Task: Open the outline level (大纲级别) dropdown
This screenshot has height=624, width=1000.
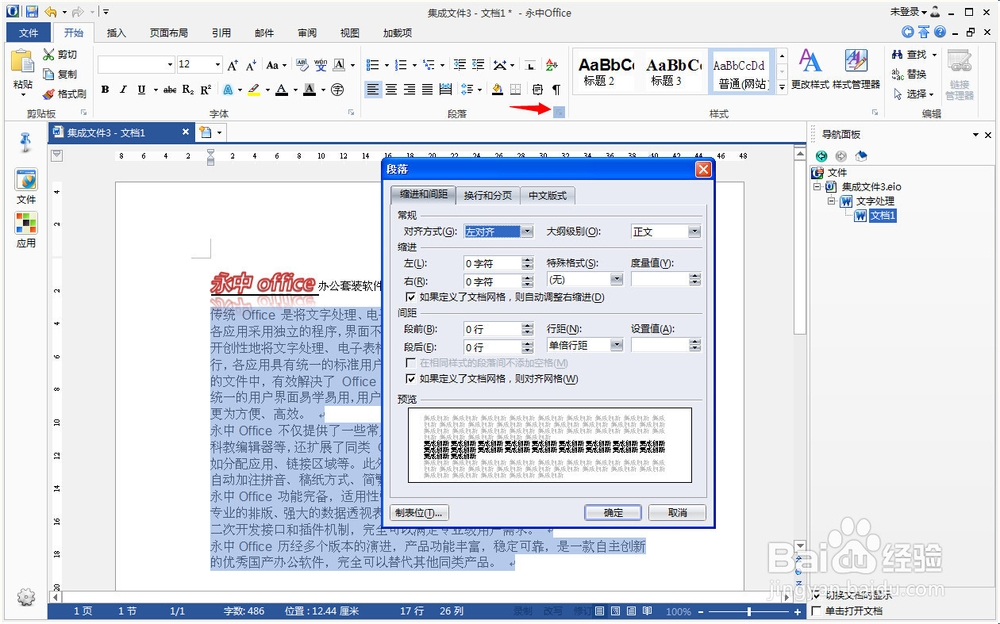Action: tap(695, 232)
